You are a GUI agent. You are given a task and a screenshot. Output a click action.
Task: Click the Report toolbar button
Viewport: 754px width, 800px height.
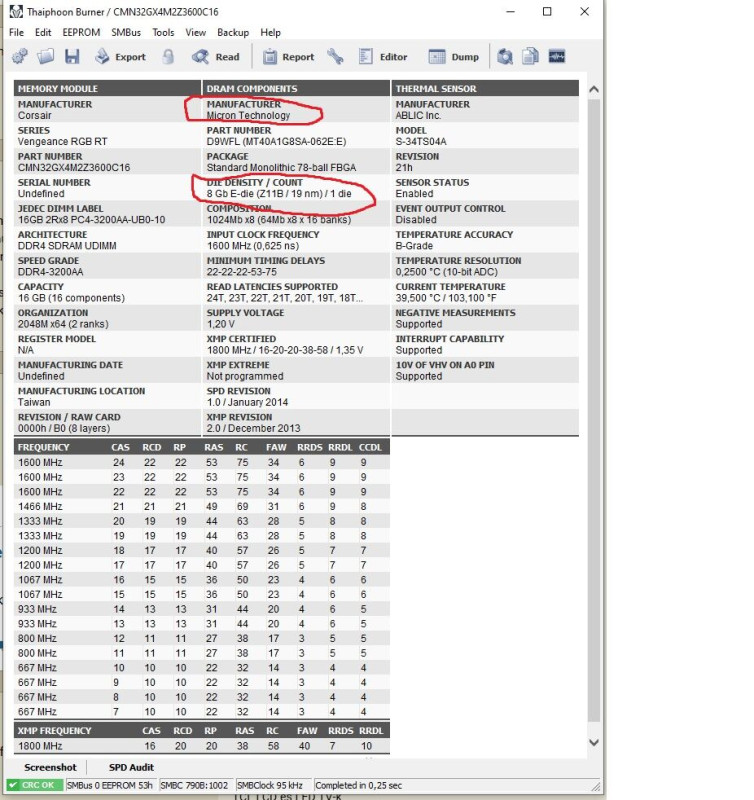coord(289,57)
